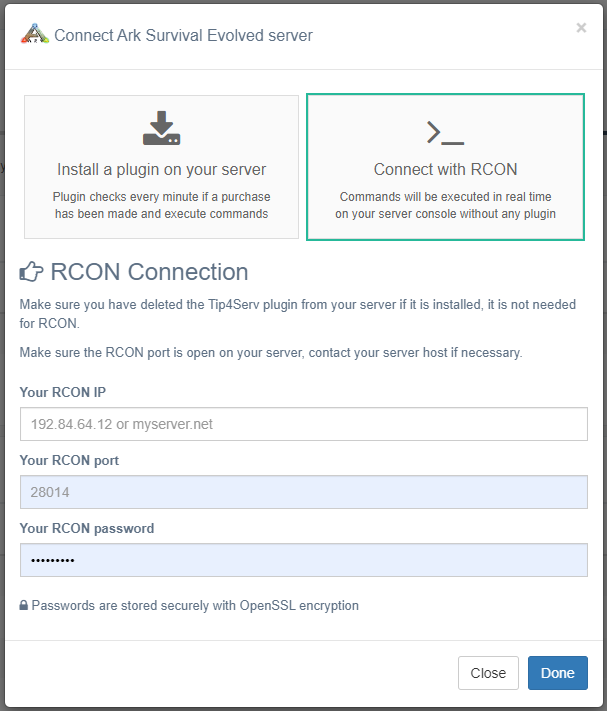Screen dimensions: 607x711
Task: Click the "Your RCON IP" label
Action: (x=63, y=392)
